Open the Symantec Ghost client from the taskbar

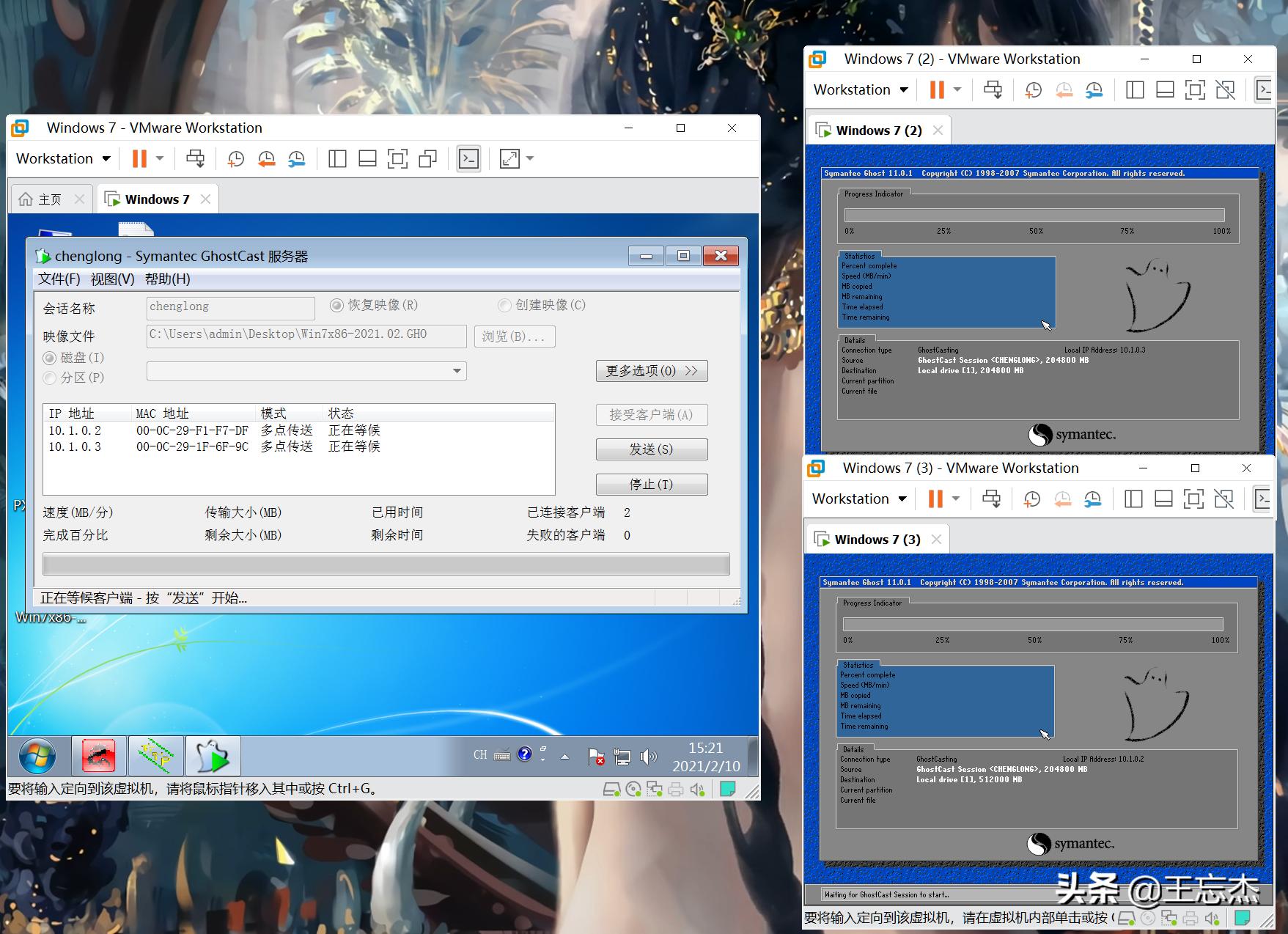(213, 755)
